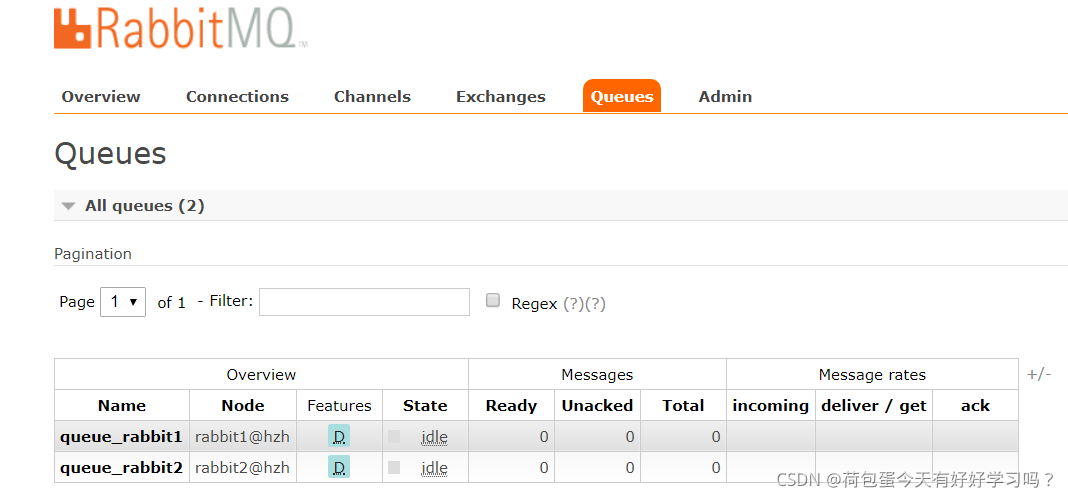Click the D feature badge for queue_rabbit2
1068x497 pixels.
(339, 467)
